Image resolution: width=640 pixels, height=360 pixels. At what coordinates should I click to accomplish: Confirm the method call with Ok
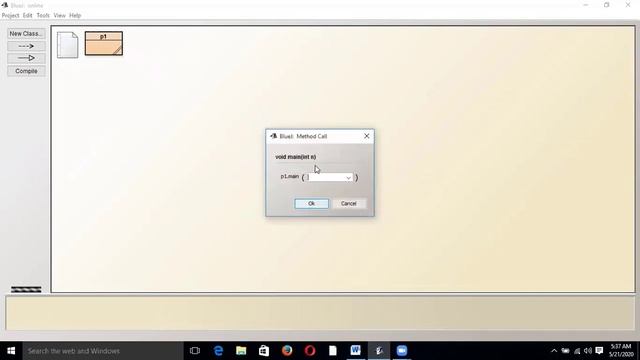point(311,203)
